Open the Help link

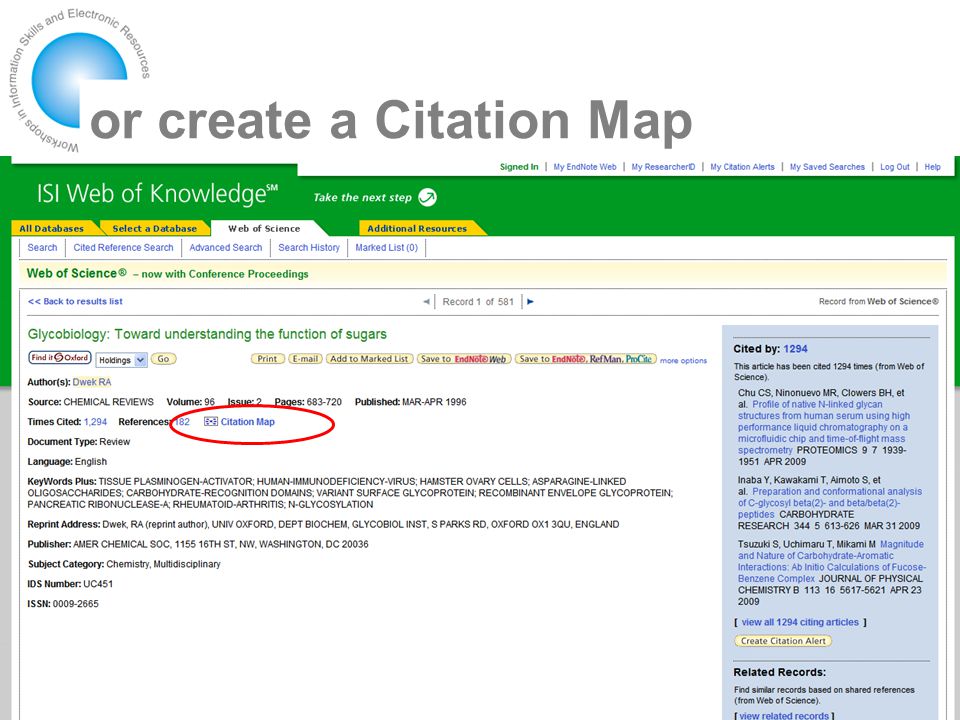(932, 167)
